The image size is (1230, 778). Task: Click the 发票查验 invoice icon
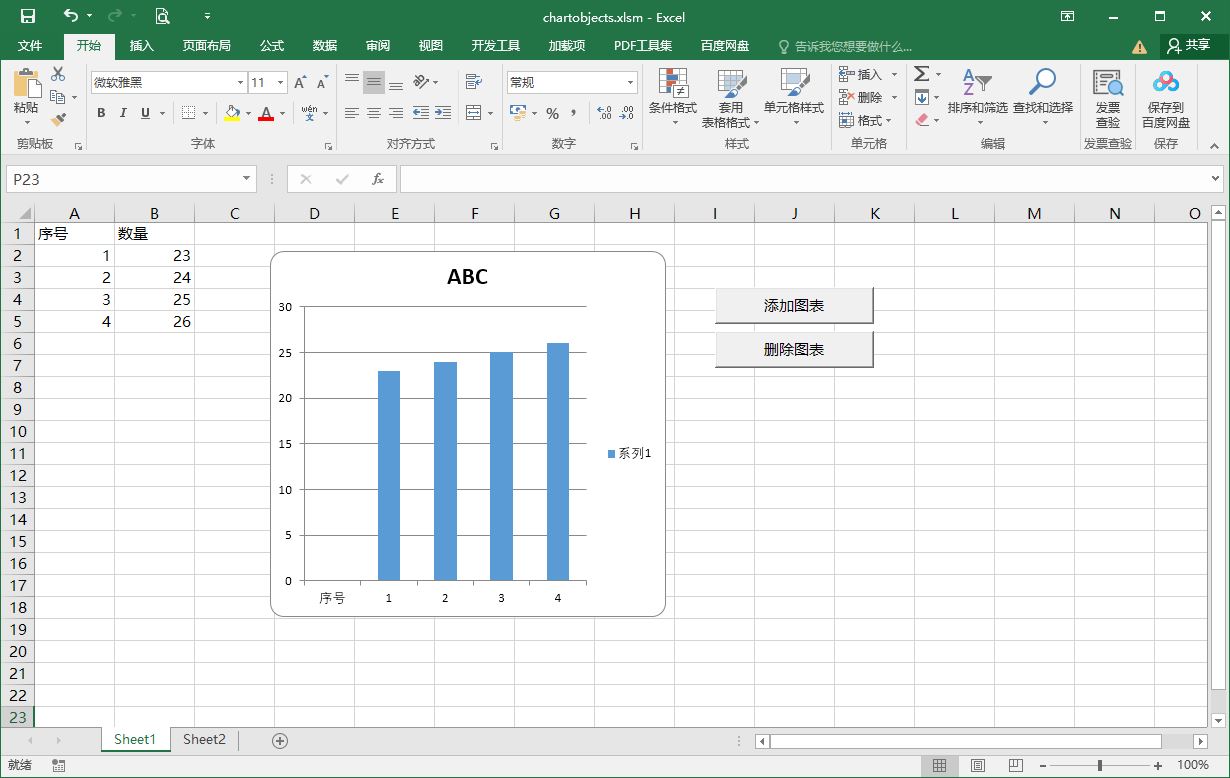(x=1107, y=83)
